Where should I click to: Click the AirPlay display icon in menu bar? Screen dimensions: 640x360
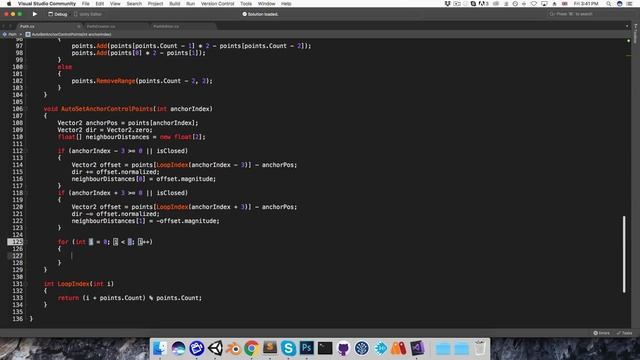pyautogui.click(x=544, y=4)
